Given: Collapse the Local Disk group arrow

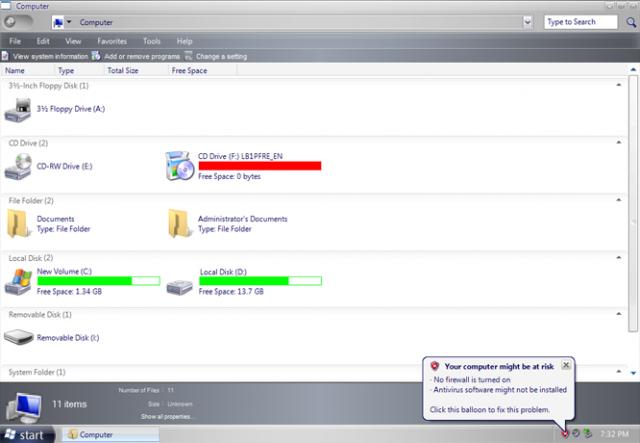Looking at the screenshot, I should tap(619, 257).
